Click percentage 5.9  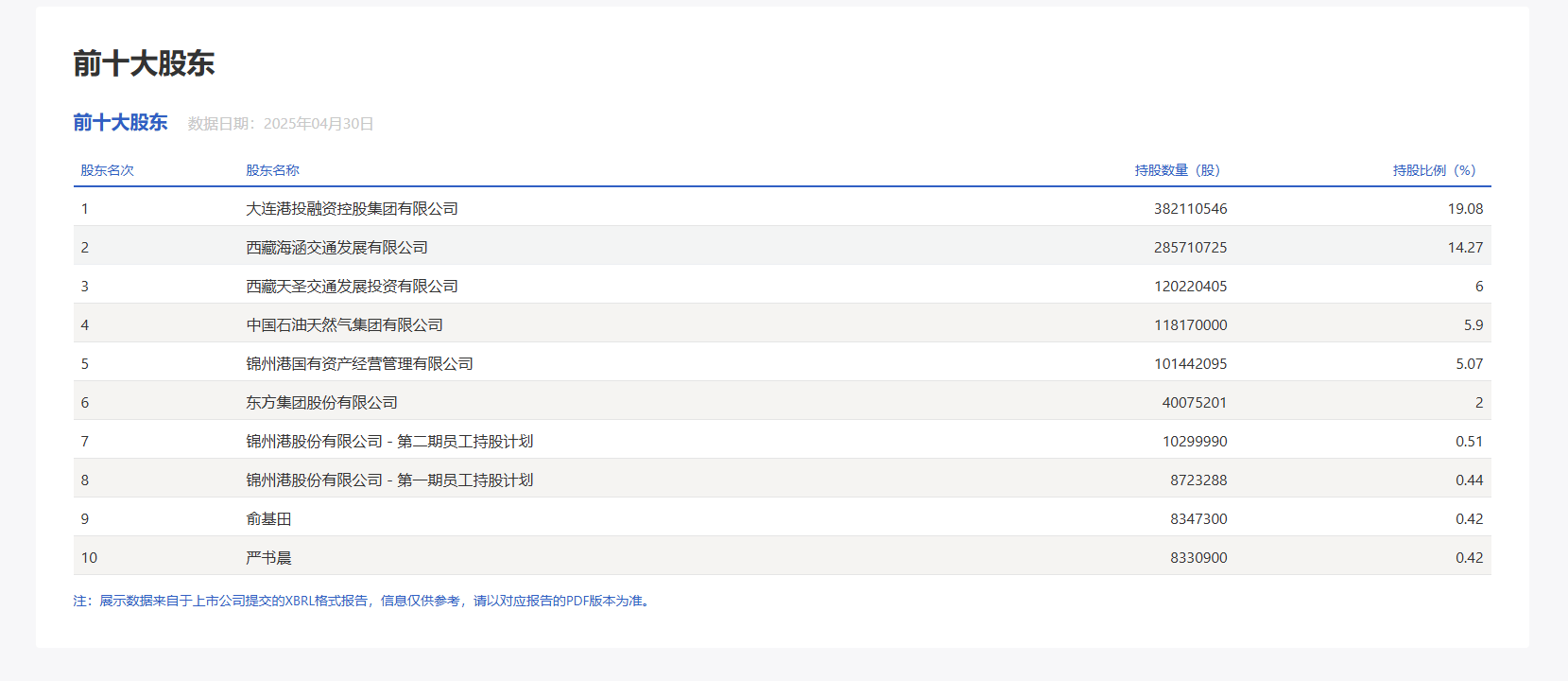(x=1473, y=324)
